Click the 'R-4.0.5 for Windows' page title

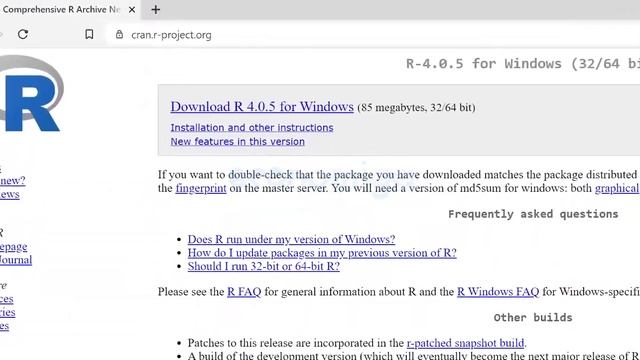(x=523, y=64)
